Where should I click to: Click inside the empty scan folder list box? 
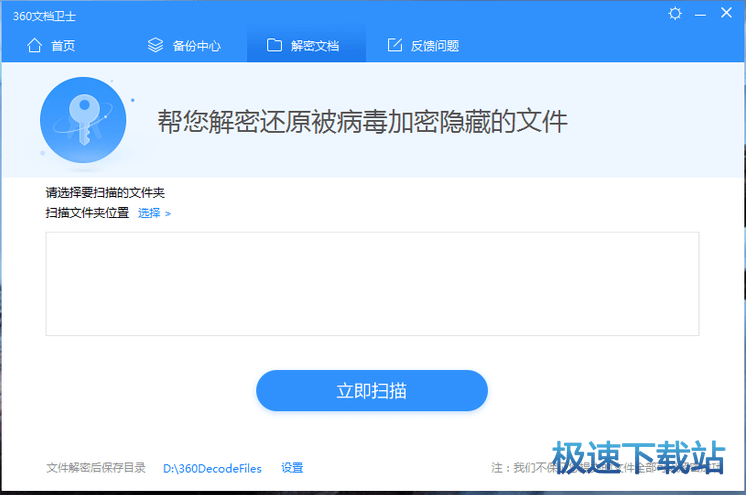(372, 284)
